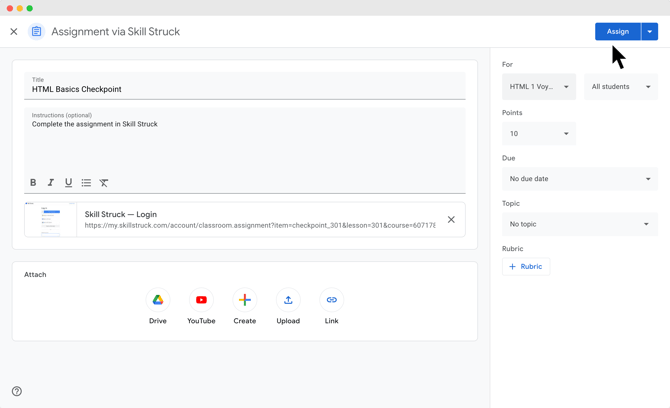This screenshot has height=408, width=670.
Task: Add a Link attachment
Action: (331, 300)
